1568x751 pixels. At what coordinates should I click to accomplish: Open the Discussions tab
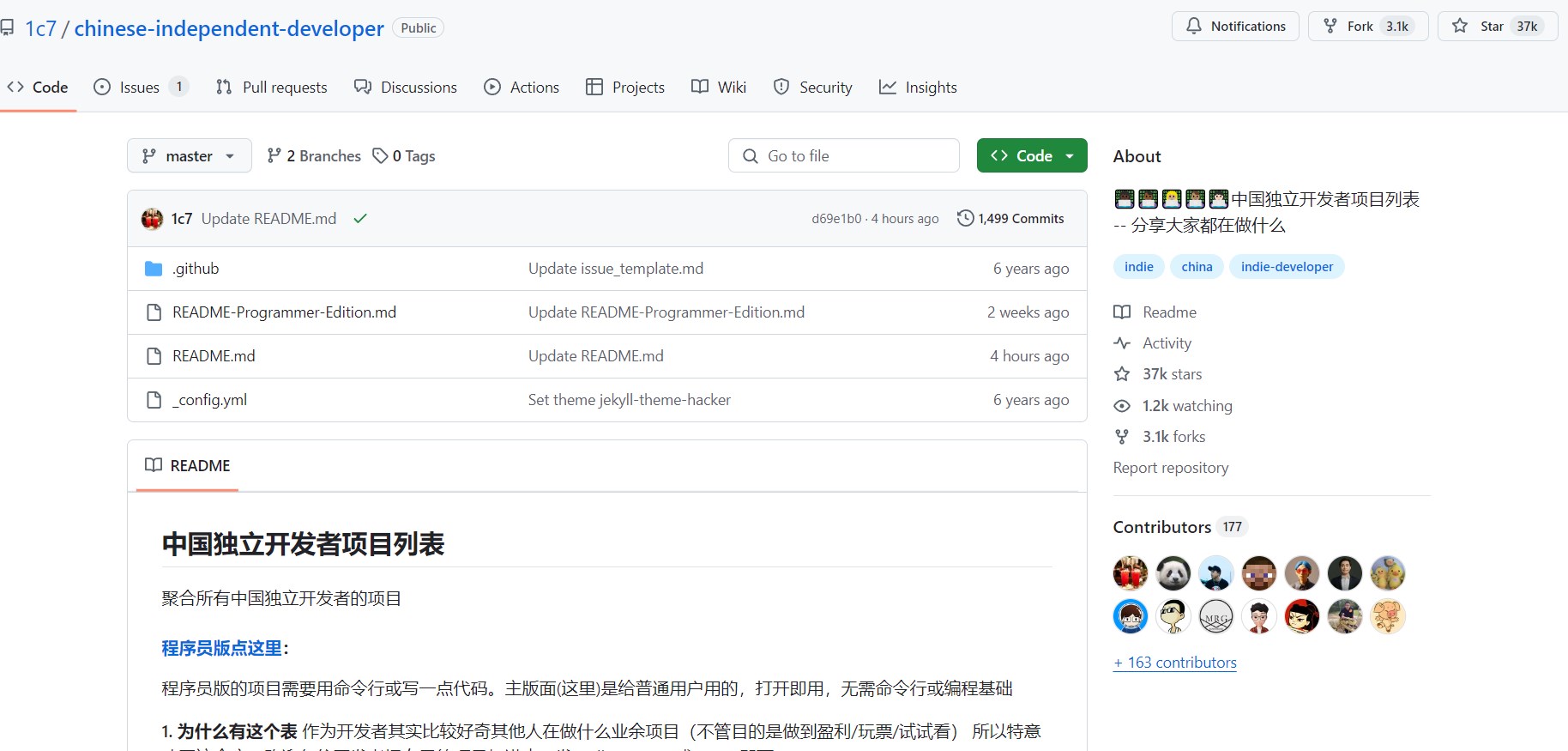[406, 87]
